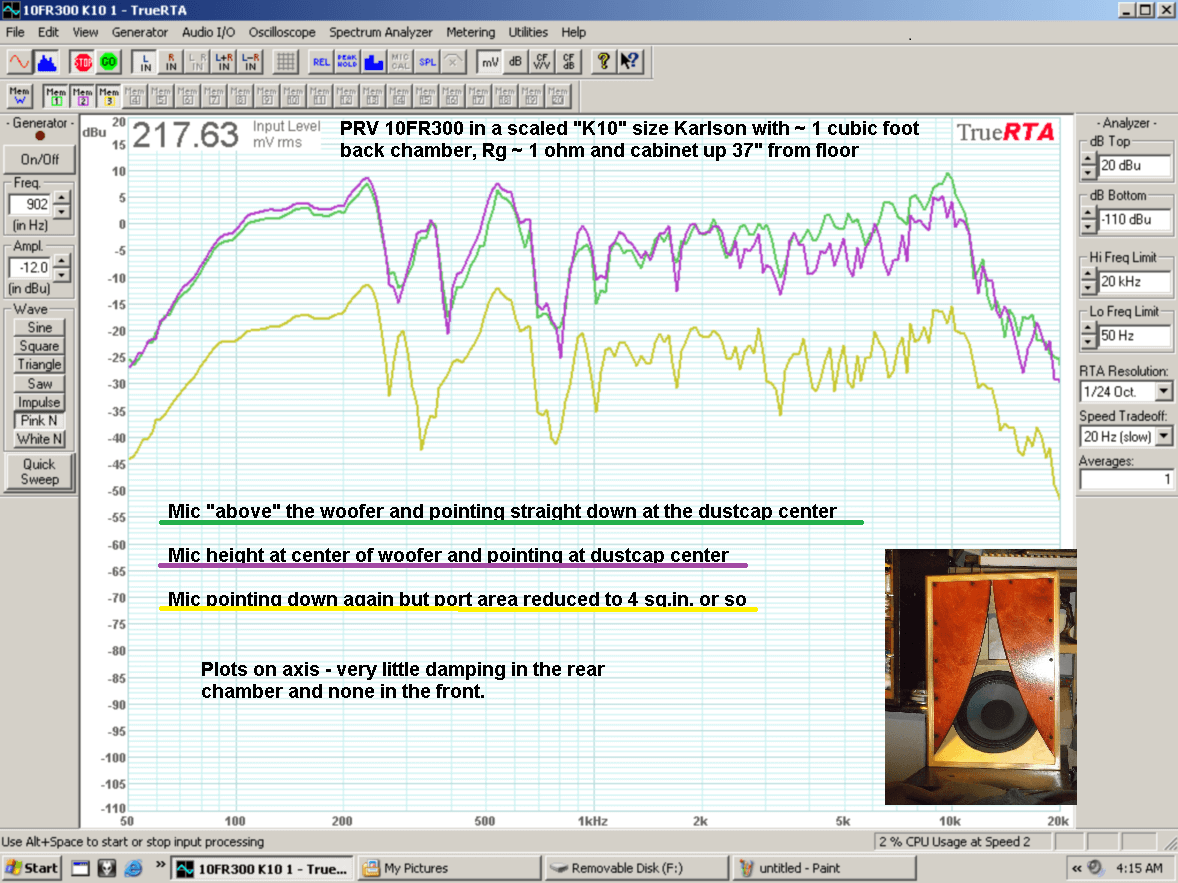Toggle memory Mem 3 yellow trace
This screenshot has height=883, width=1178.
point(109,96)
